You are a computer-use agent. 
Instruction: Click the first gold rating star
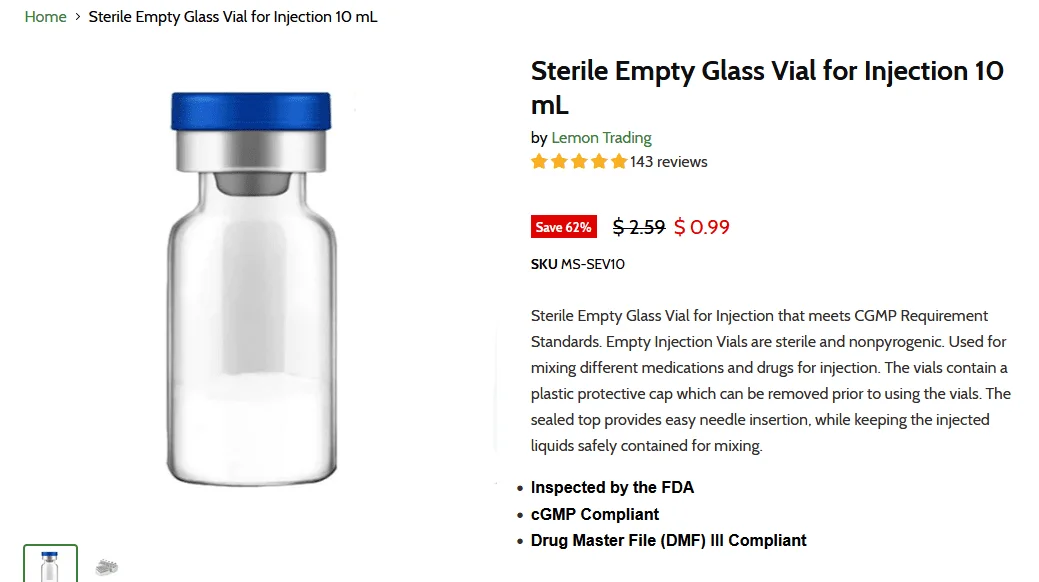pos(538,161)
